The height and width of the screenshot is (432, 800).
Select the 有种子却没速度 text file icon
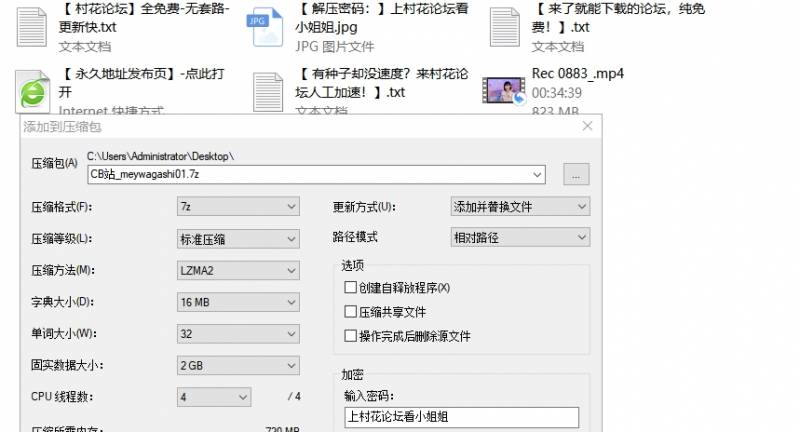click(268, 91)
